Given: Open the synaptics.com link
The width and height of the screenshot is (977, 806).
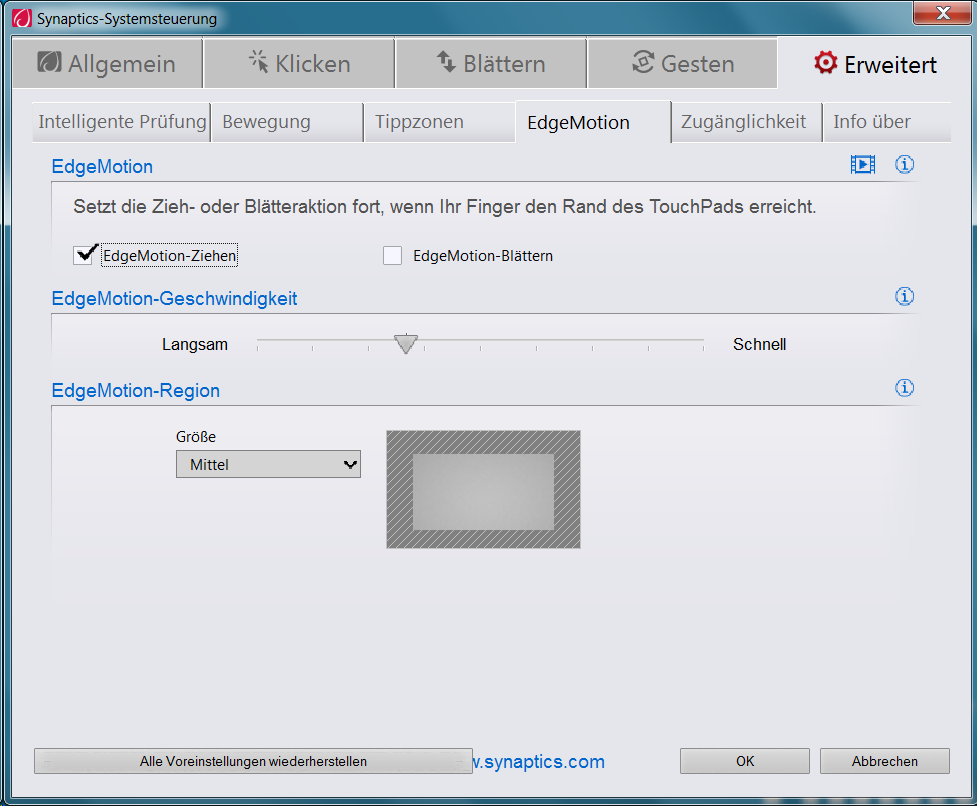Looking at the screenshot, I should click(539, 761).
